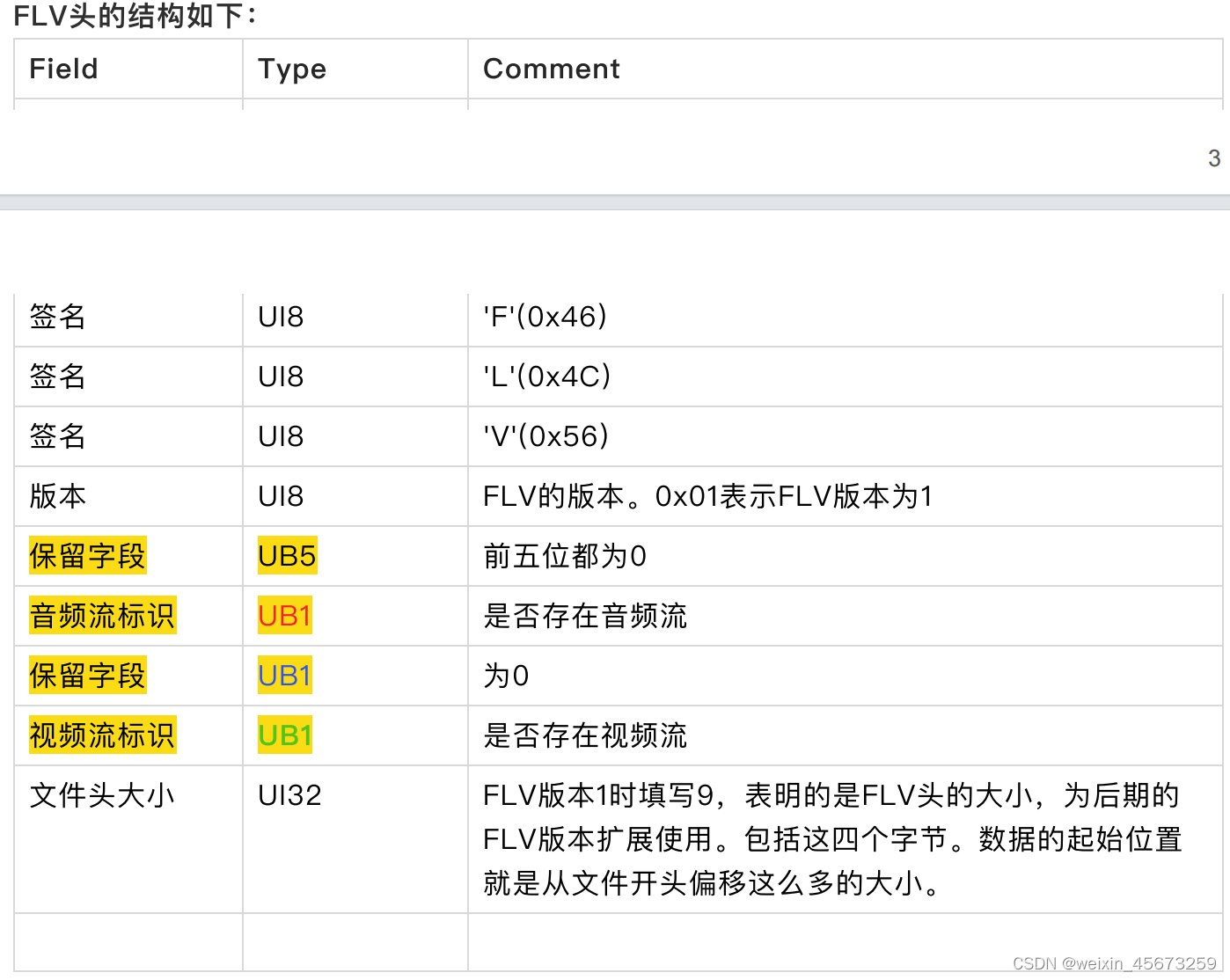
Task: Click the comment '是否存在音频流'
Action: [x=585, y=616]
